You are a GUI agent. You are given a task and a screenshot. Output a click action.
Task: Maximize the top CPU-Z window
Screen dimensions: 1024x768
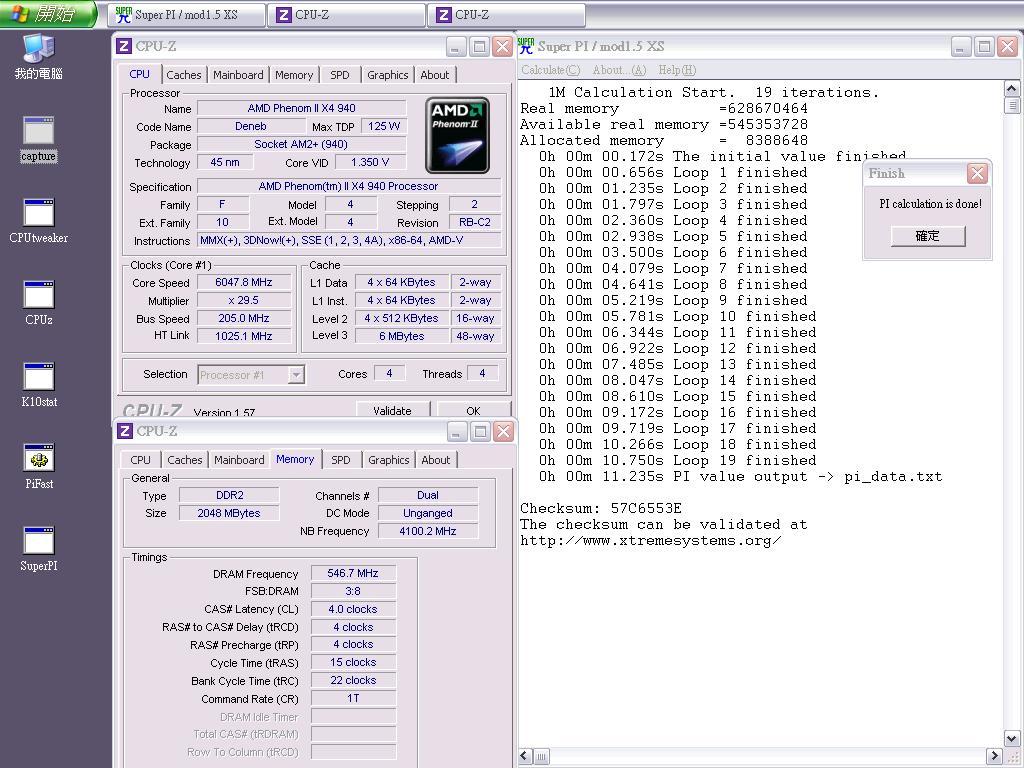(479, 46)
